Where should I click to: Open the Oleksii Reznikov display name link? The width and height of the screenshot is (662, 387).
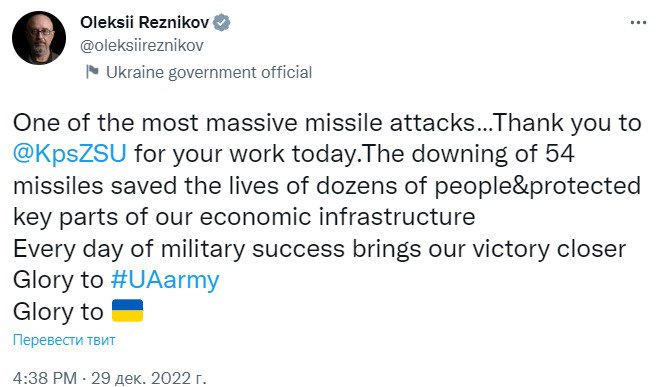(144, 22)
